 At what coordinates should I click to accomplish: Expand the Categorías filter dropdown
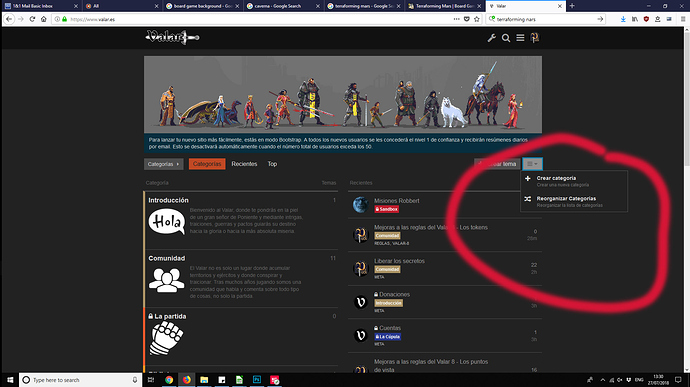pyautogui.click(x=163, y=164)
